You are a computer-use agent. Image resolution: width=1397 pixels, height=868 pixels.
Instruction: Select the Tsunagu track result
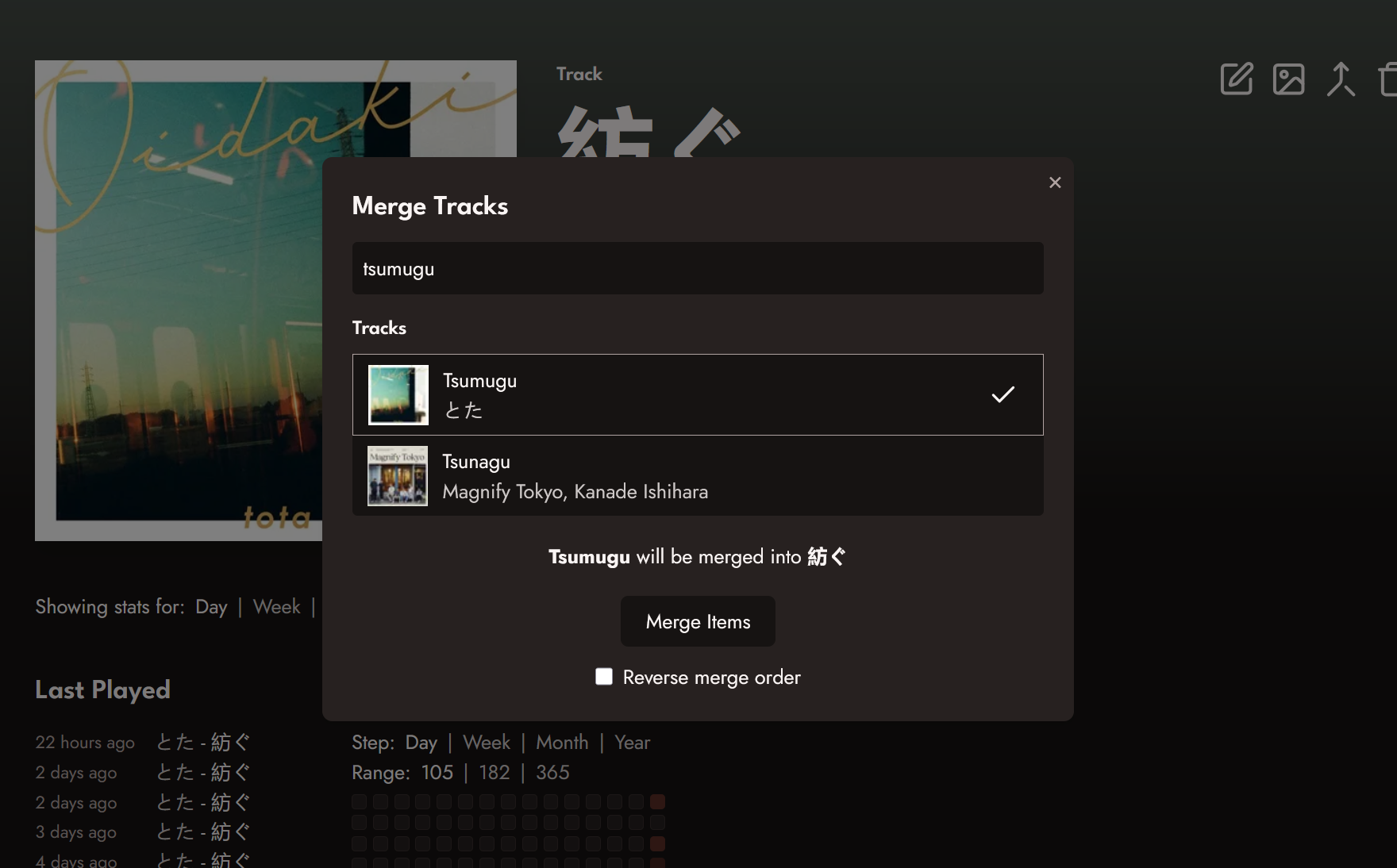[x=698, y=476]
